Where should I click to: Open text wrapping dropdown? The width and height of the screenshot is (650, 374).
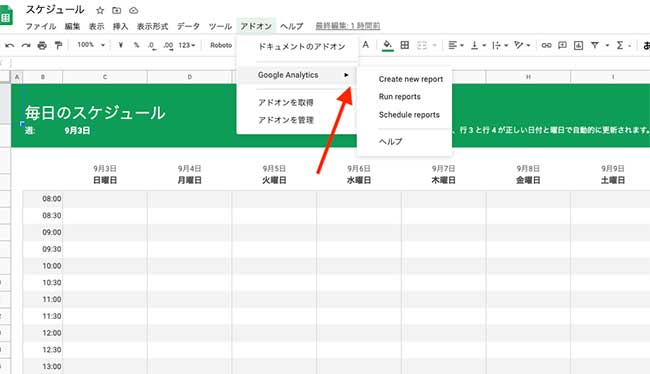coord(500,45)
